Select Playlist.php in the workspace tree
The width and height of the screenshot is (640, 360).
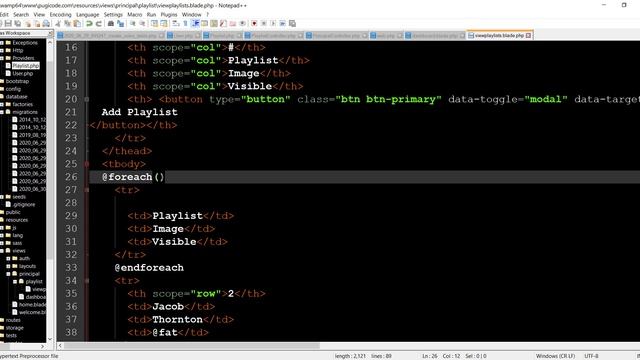[25, 66]
